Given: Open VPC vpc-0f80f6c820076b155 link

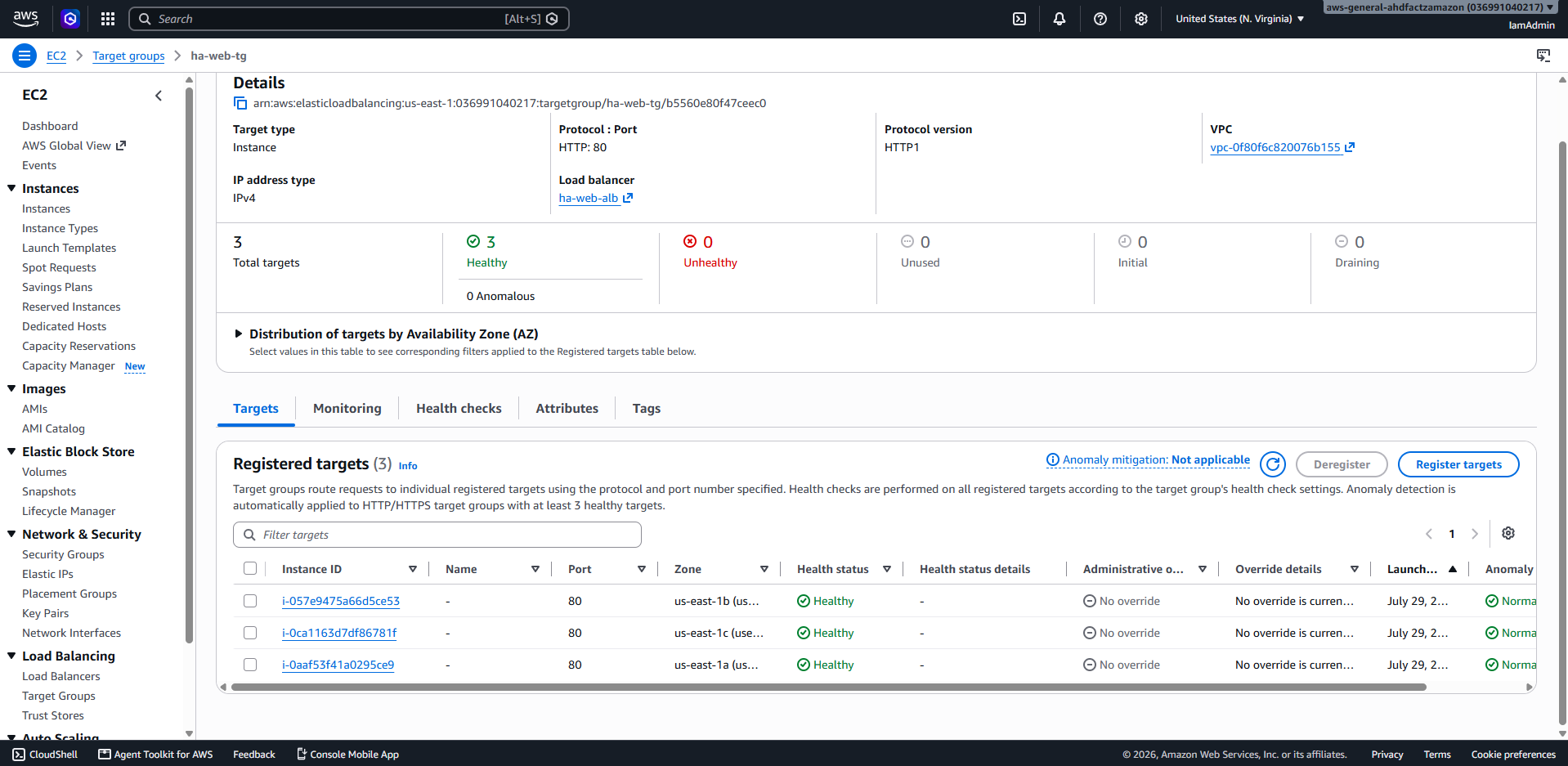Looking at the screenshot, I should 1275,147.
